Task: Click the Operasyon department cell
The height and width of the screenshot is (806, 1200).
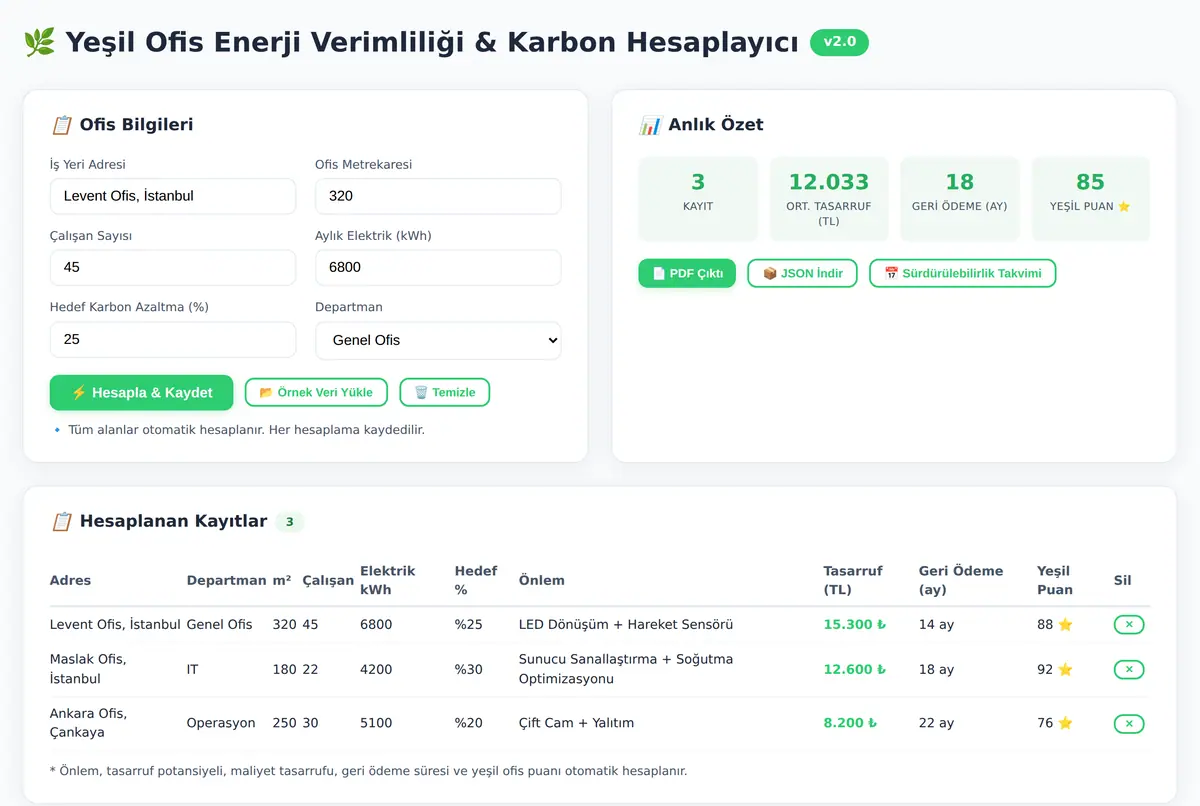Action: (x=221, y=723)
